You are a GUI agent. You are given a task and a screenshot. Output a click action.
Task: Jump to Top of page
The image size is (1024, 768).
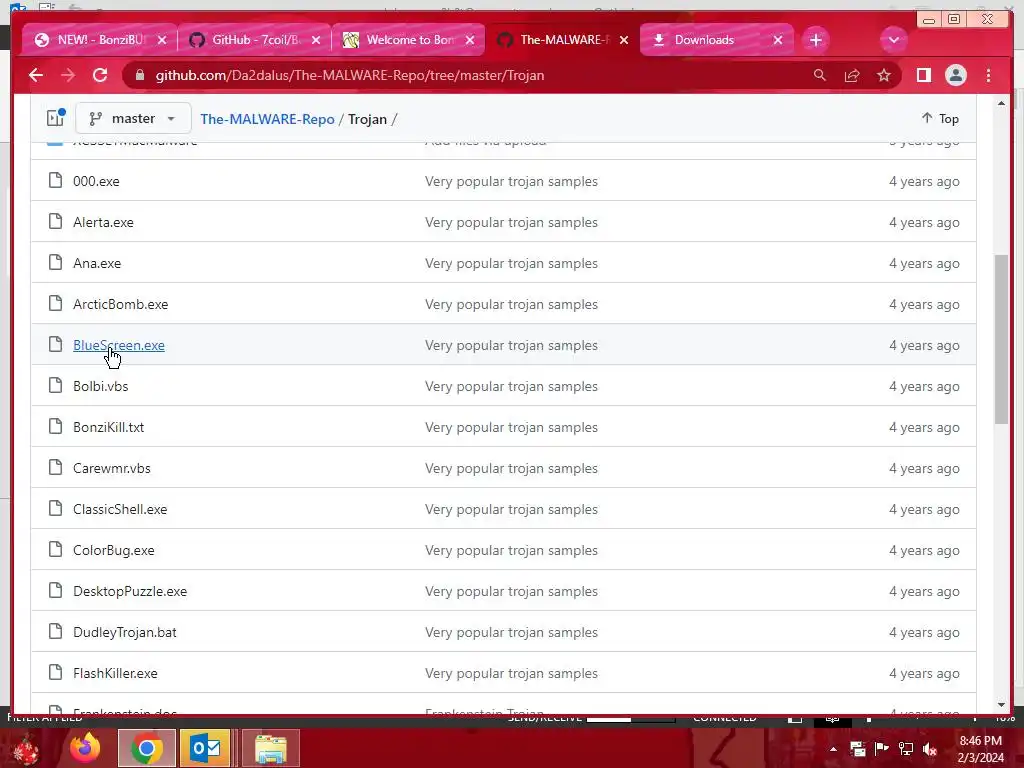pos(940,118)
